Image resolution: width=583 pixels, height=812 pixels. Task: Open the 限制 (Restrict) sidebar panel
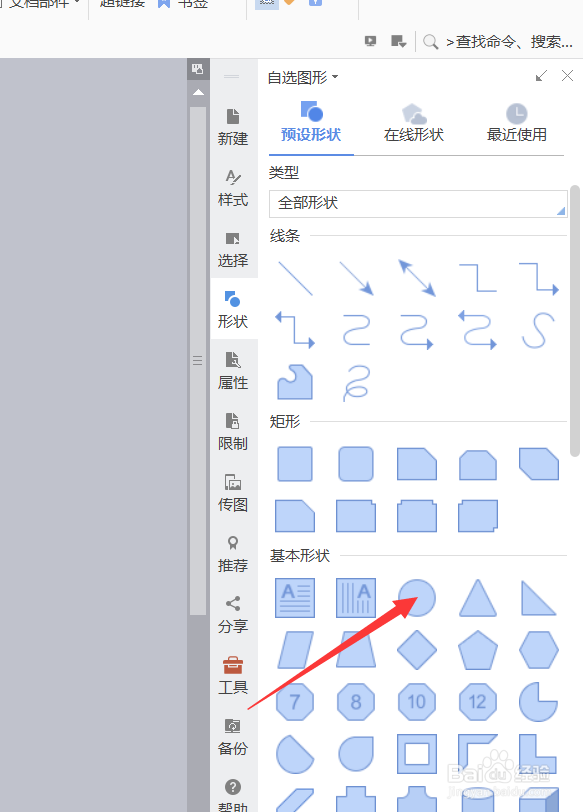click(x=233, y=432)
